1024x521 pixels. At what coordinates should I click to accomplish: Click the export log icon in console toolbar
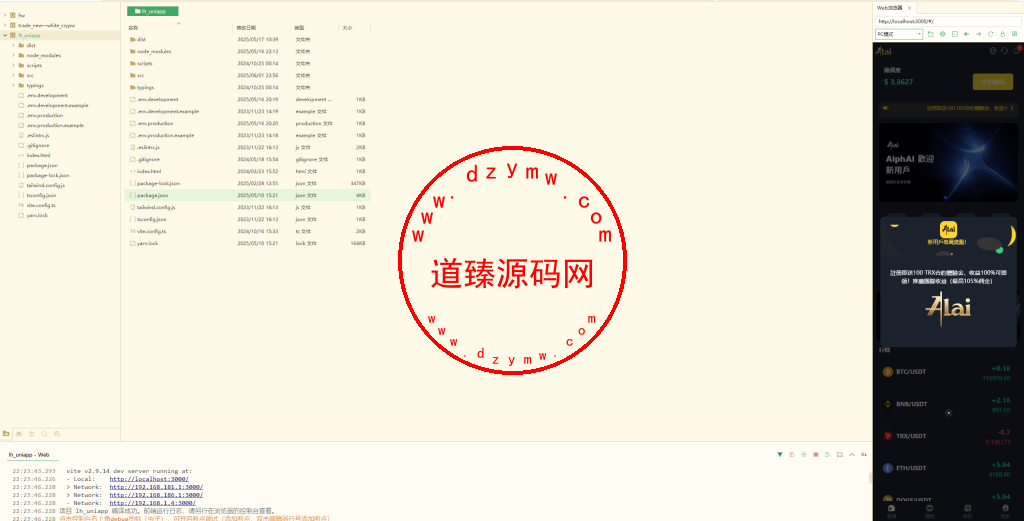pos(840,454)
